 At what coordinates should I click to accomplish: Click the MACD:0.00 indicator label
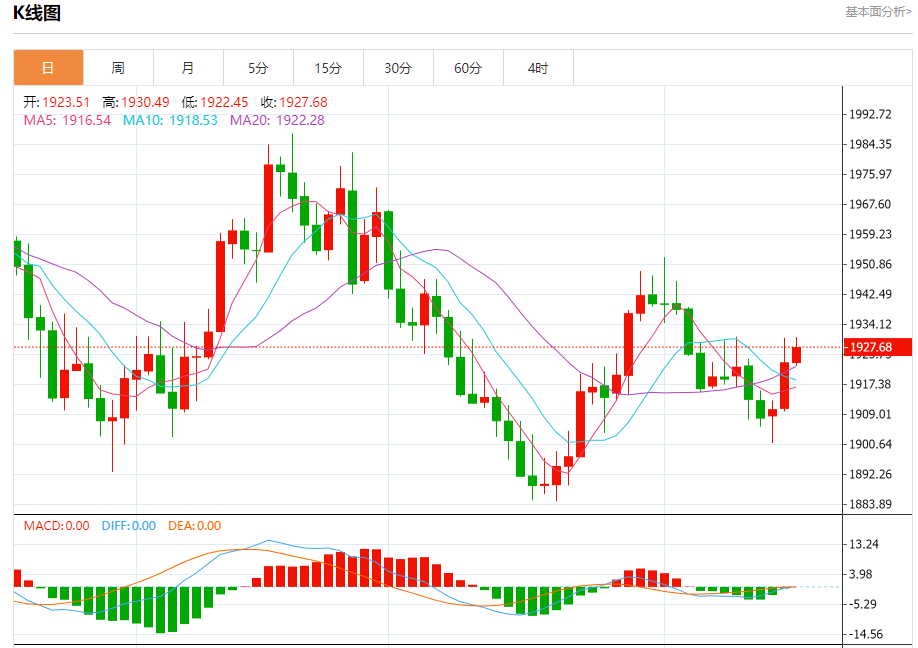click(x=57, y=526)
